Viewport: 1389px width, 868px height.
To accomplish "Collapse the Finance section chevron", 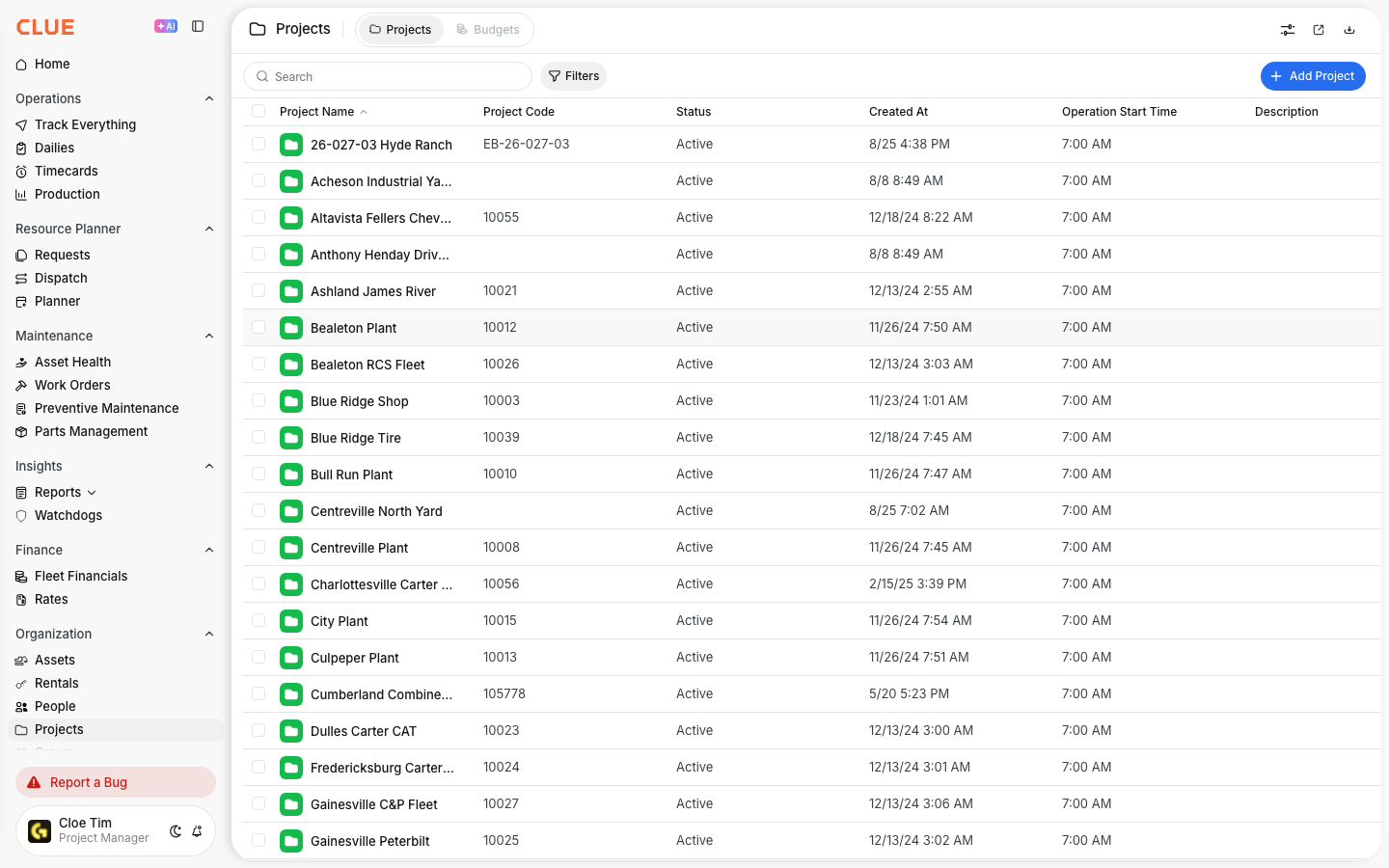I will (x=209, y=550).
